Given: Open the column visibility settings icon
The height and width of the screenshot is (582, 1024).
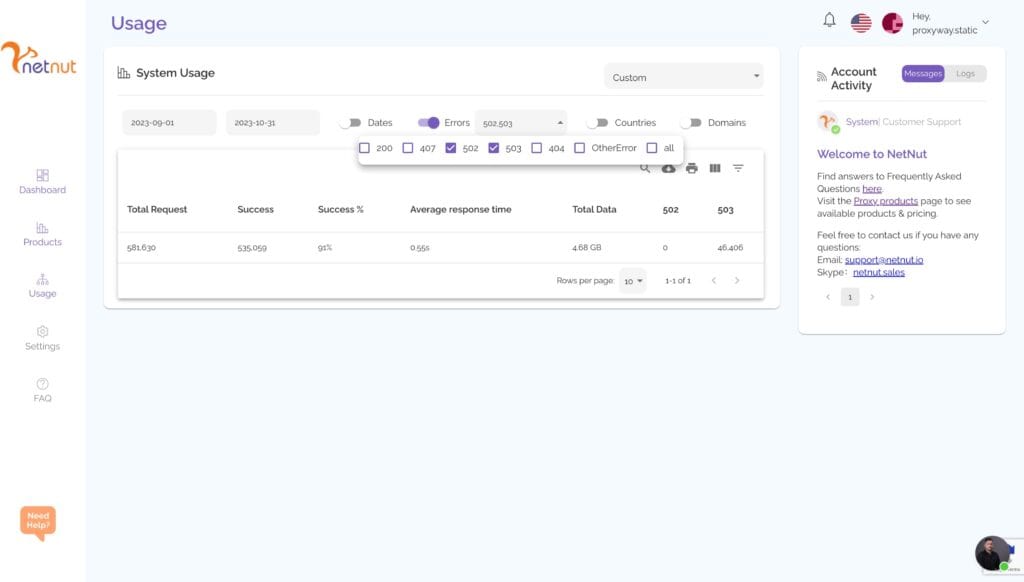Looking at the screenshot, I should (715, 168).
